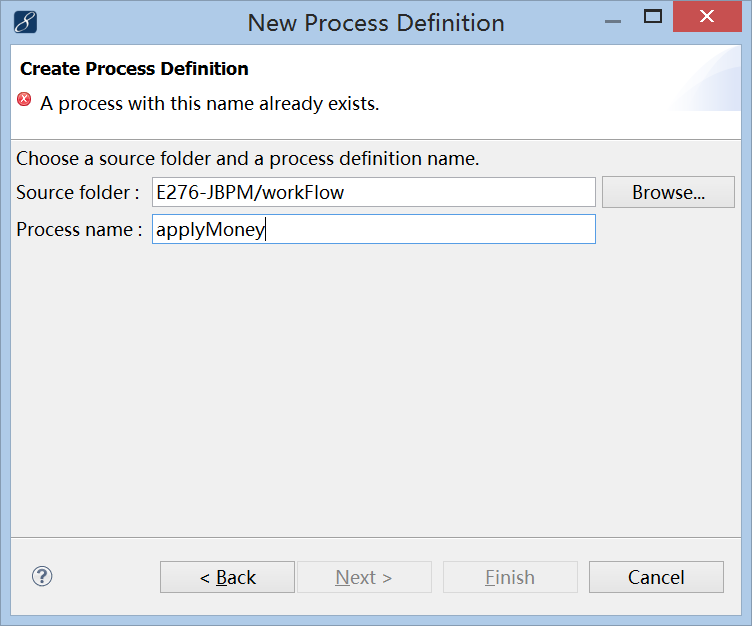Click the greyed-out Finish button
752x626 pixels.
pos(510,577)
